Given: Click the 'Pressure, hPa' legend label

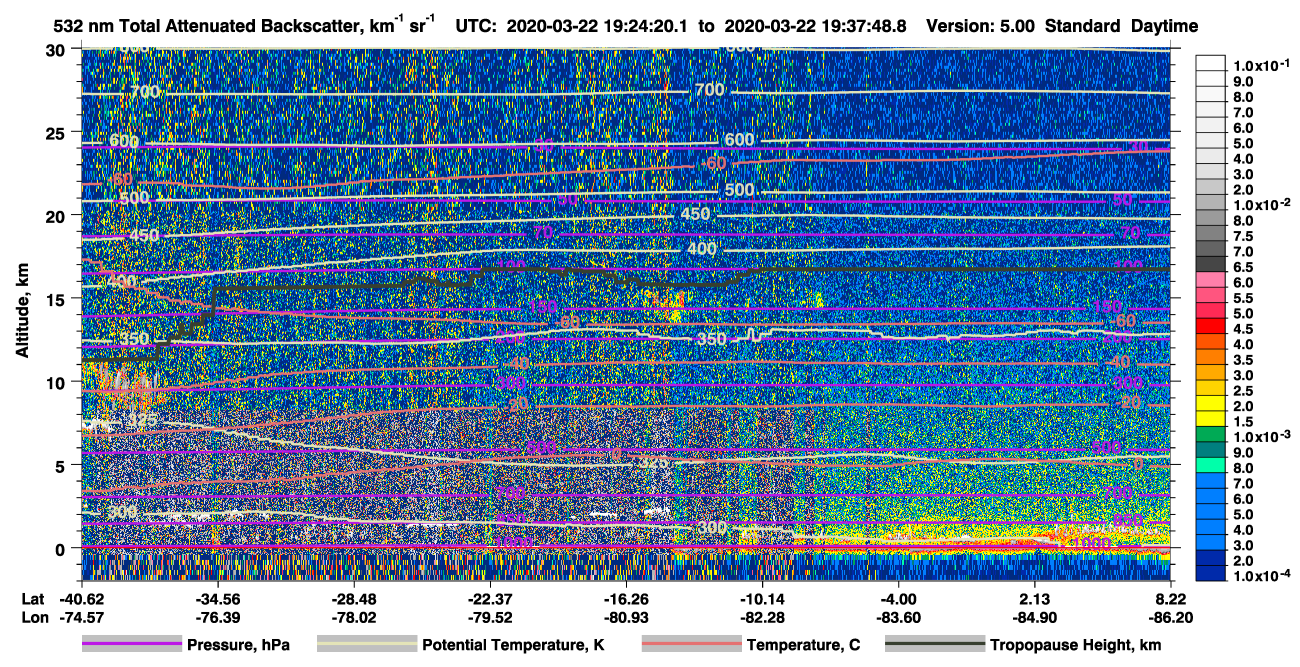Looking at the screenshot, I should (x=238, y=645).
